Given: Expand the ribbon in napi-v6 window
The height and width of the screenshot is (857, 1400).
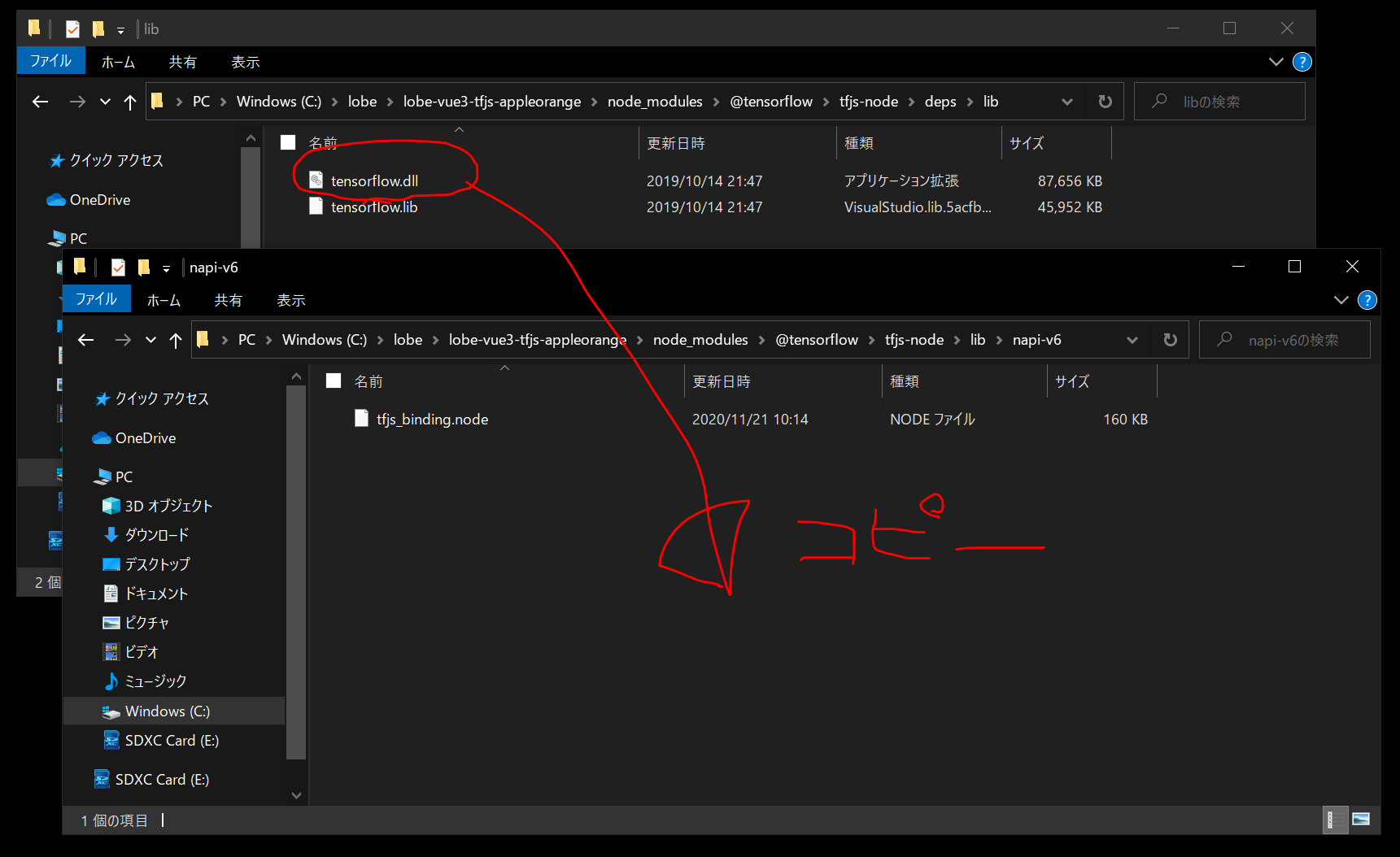Looking at the screenshot, I should 1341,300.
